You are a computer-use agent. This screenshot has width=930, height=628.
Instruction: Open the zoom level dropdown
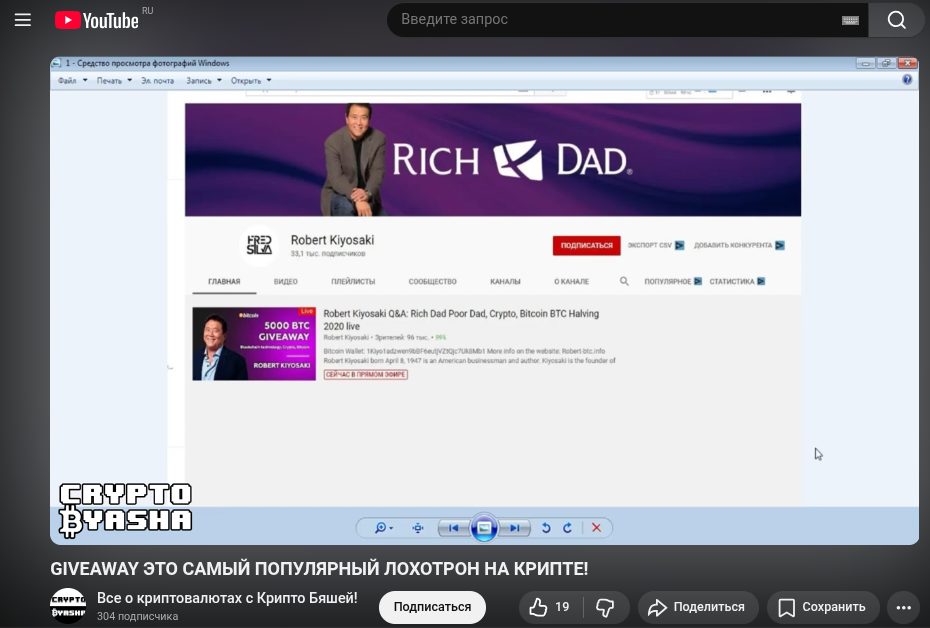[383, 527]
